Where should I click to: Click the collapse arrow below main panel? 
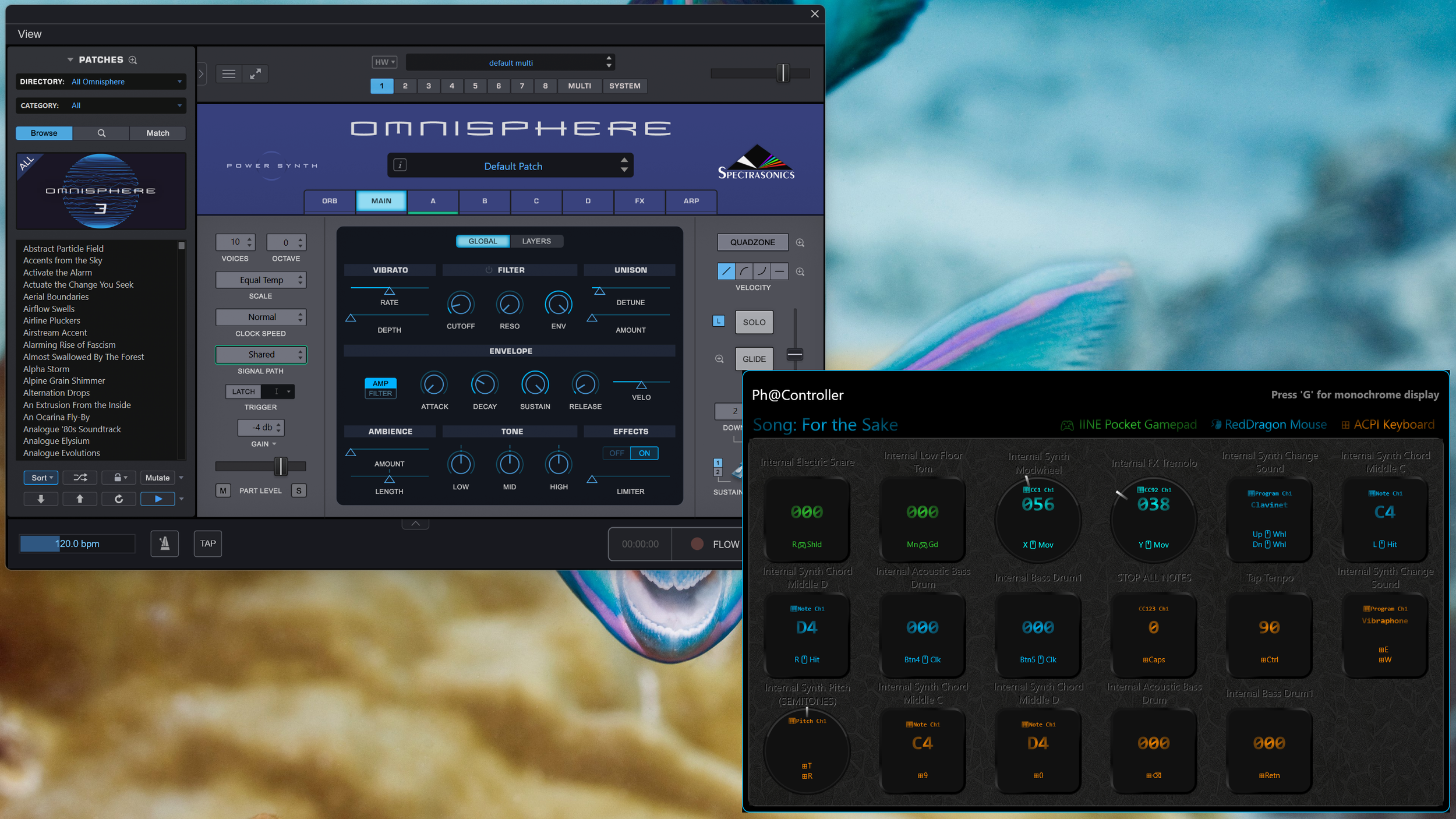pyautogui.click(x=415, y=524)
